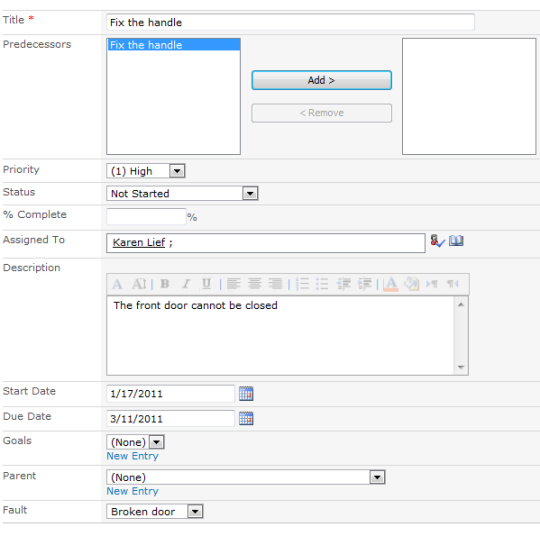Center the description text

point(255,284)
